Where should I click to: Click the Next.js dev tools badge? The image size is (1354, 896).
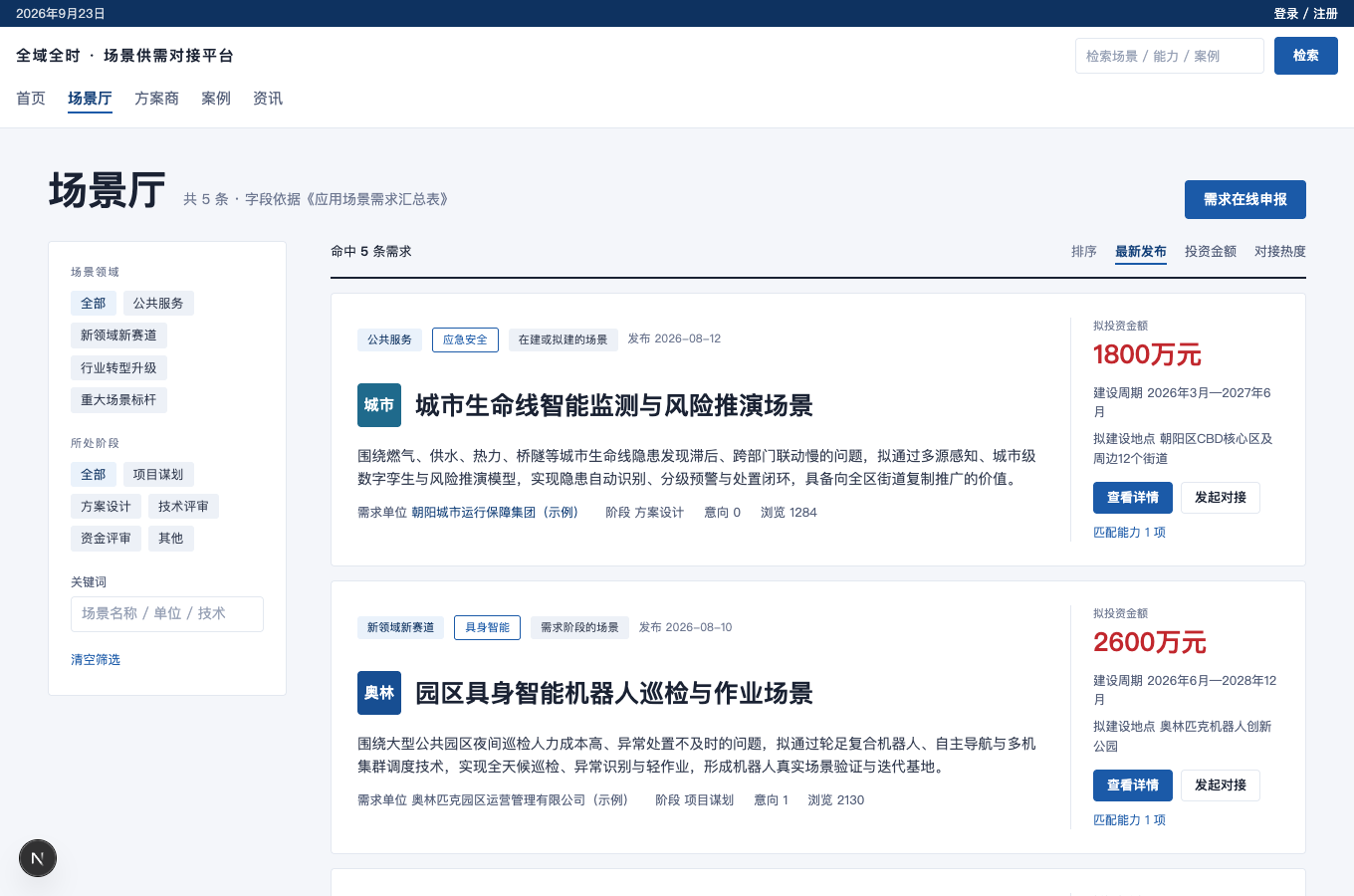[x=38, y=858]
